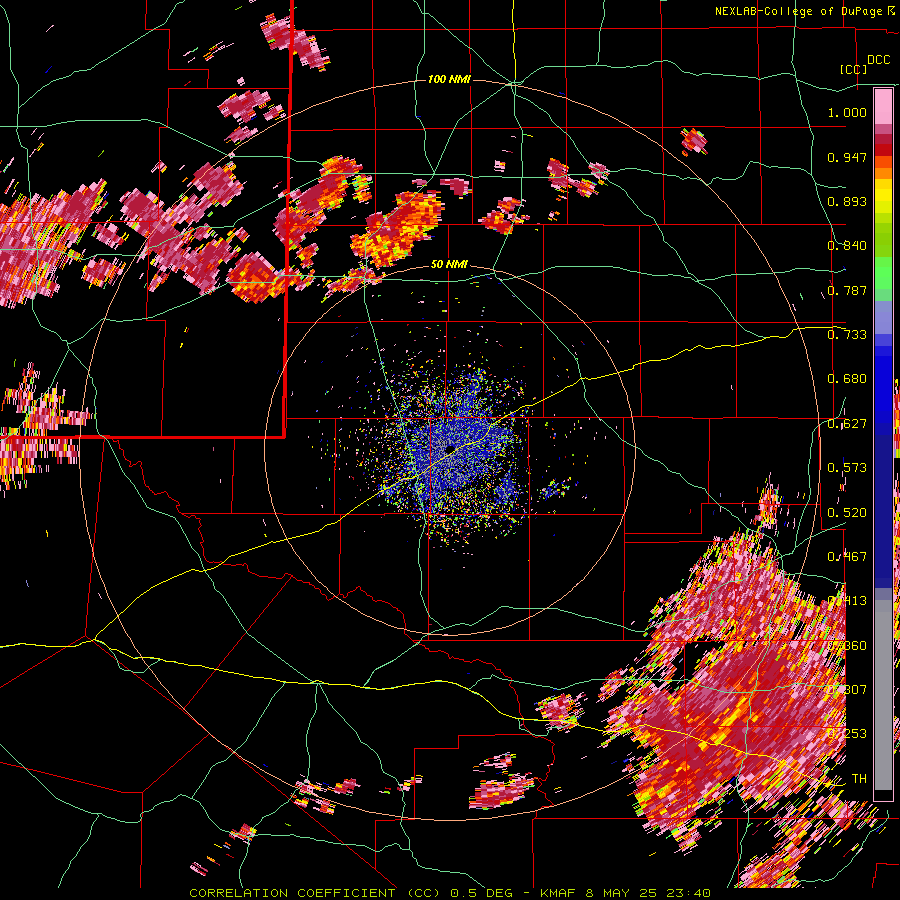
Task: Click the [CC] product label
Action: [x=854, y=69]
